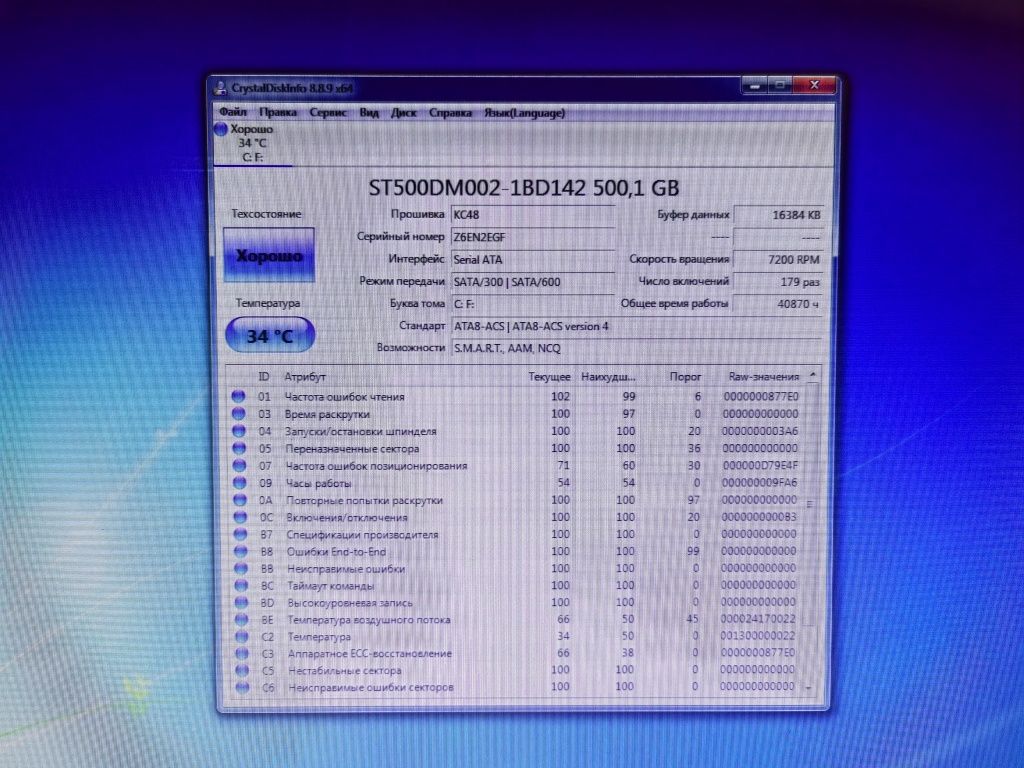The height and width of the screenshot is (768, 1024).
Task: Click the Возможности field S.M.A.R.T., AAM, NCQ
Action: [x=636, y=348]
